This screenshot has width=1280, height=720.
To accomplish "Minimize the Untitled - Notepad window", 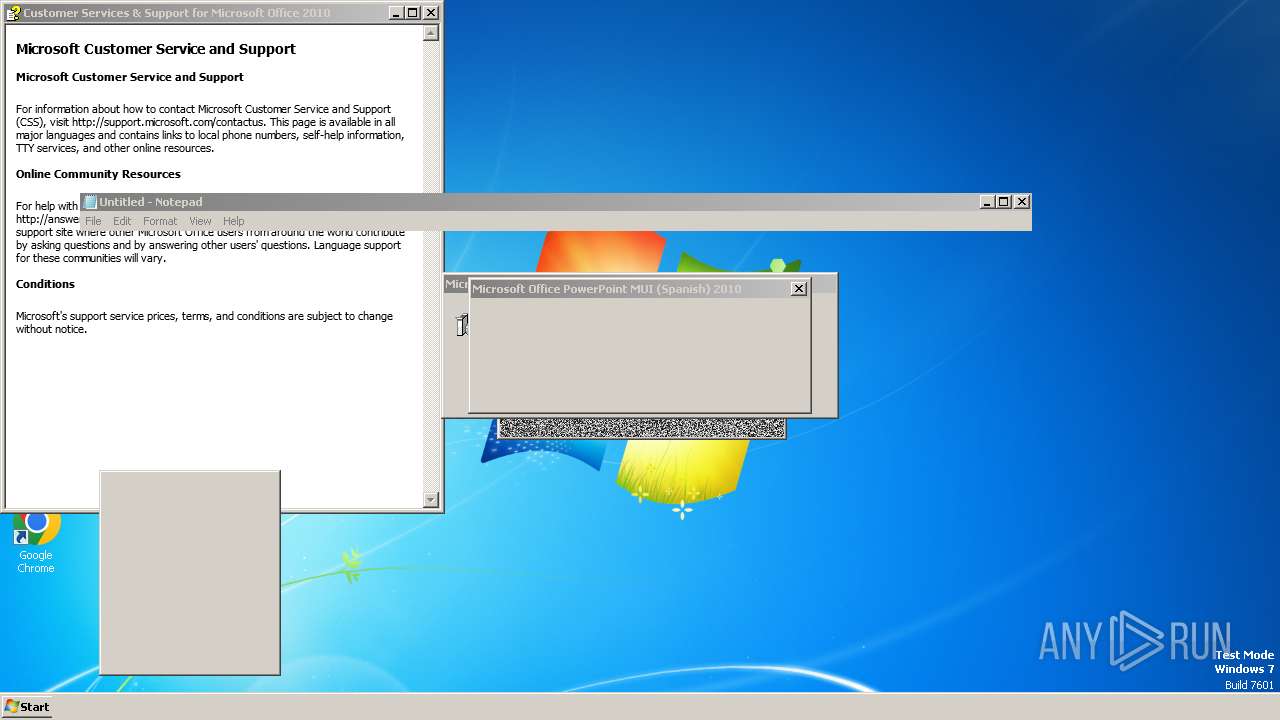I will point(988,202).
